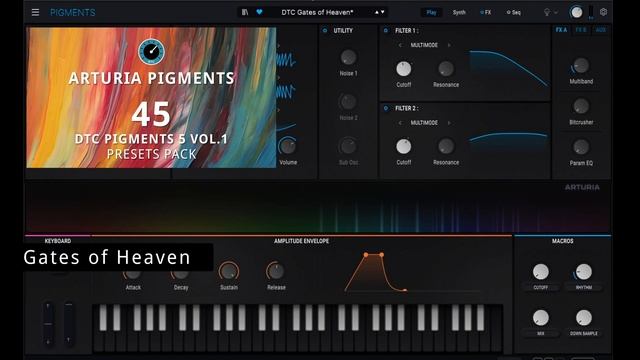Viewport: 640px width, 360px height.
Task: Click the Filter 1 response curve display
Action: click(509, 69)
